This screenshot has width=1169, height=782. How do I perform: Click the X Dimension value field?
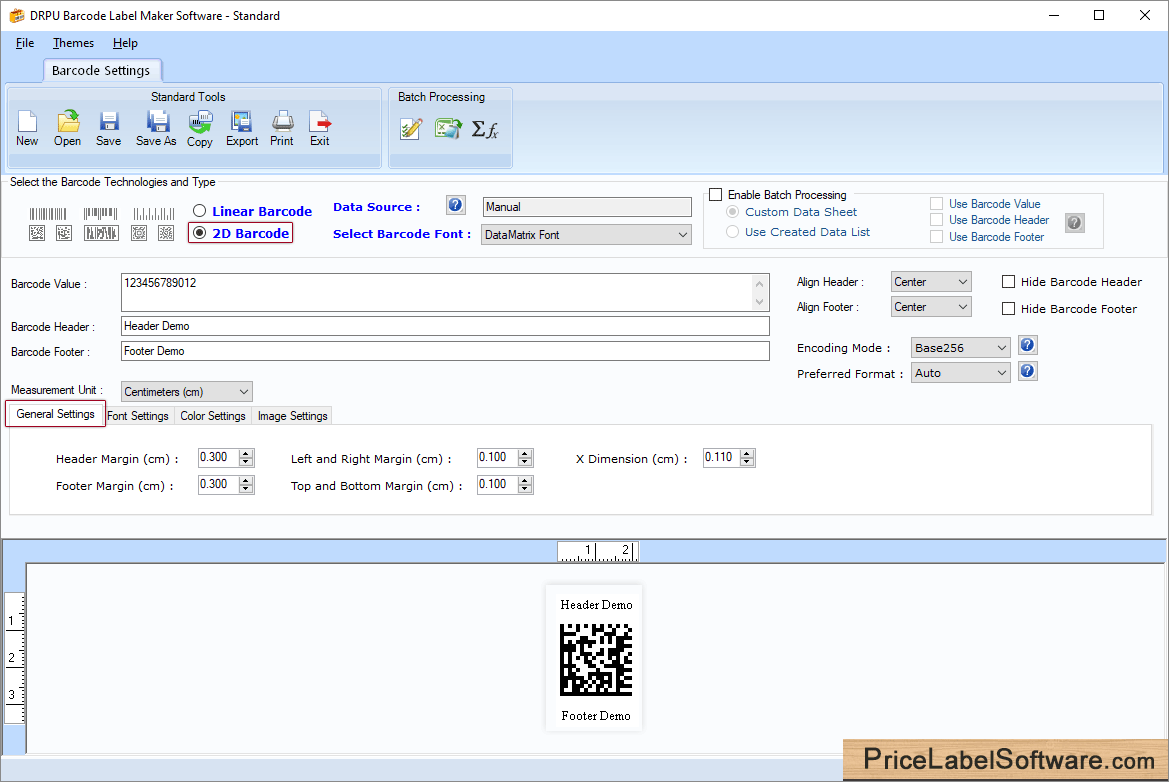click(x=721, y=458)
